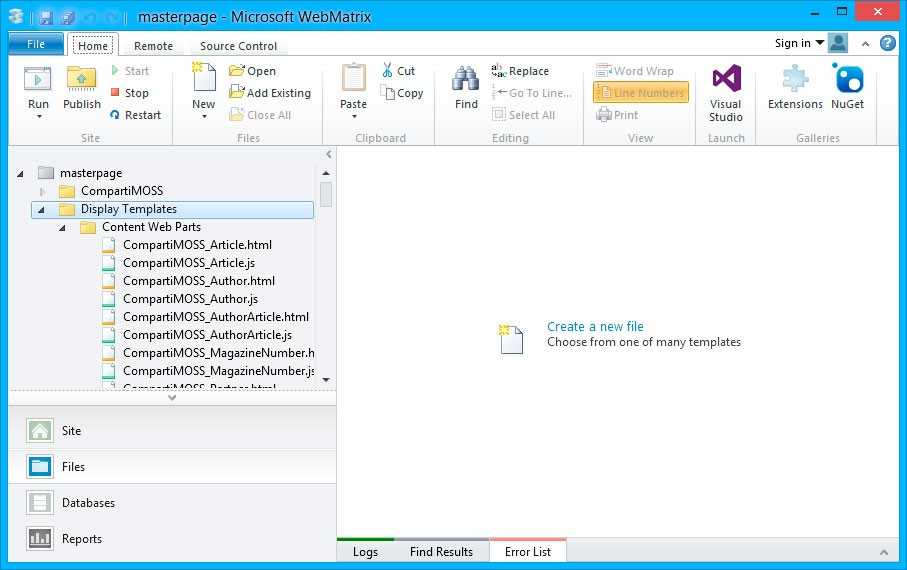Click Select All in Editing group

523,115
